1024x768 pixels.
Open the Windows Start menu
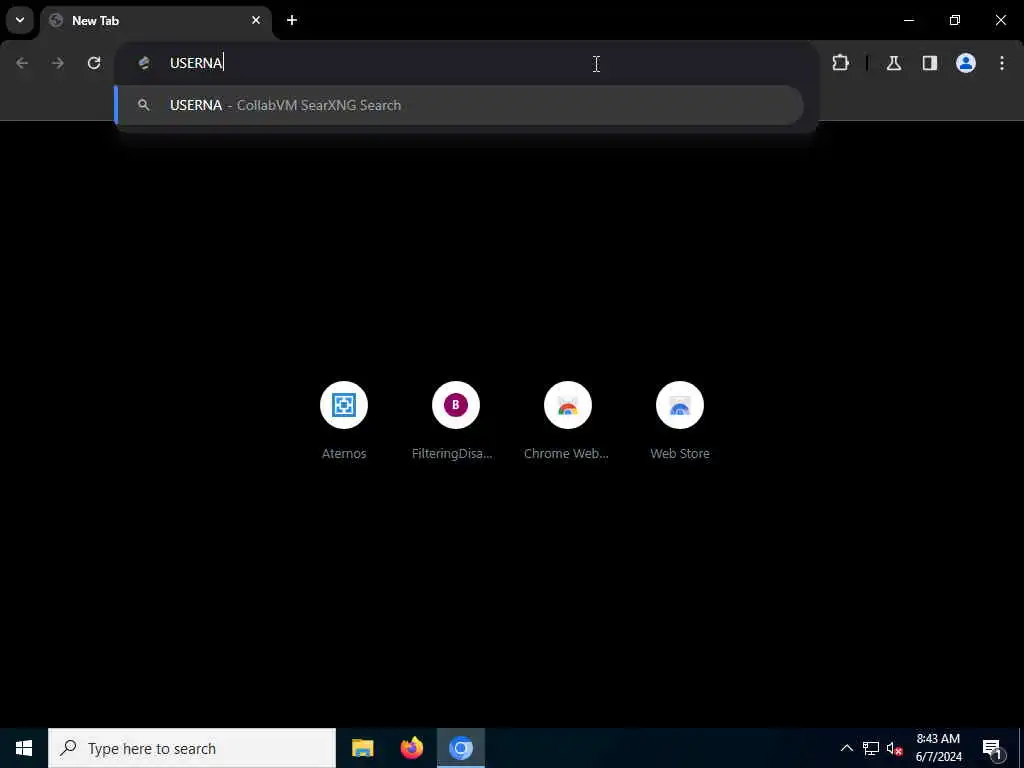click(24, 748)
